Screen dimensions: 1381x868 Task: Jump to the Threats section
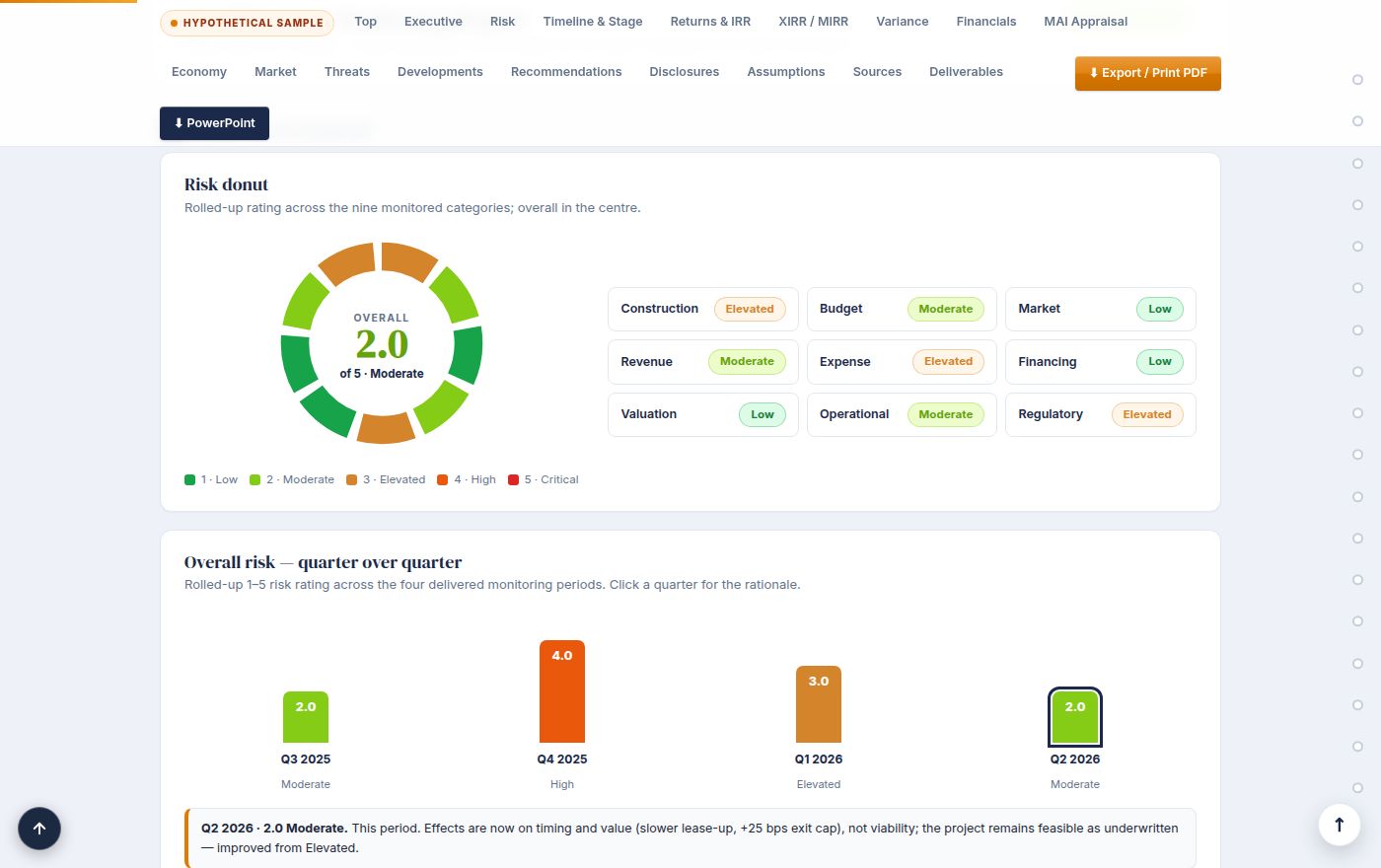point(347,72)
